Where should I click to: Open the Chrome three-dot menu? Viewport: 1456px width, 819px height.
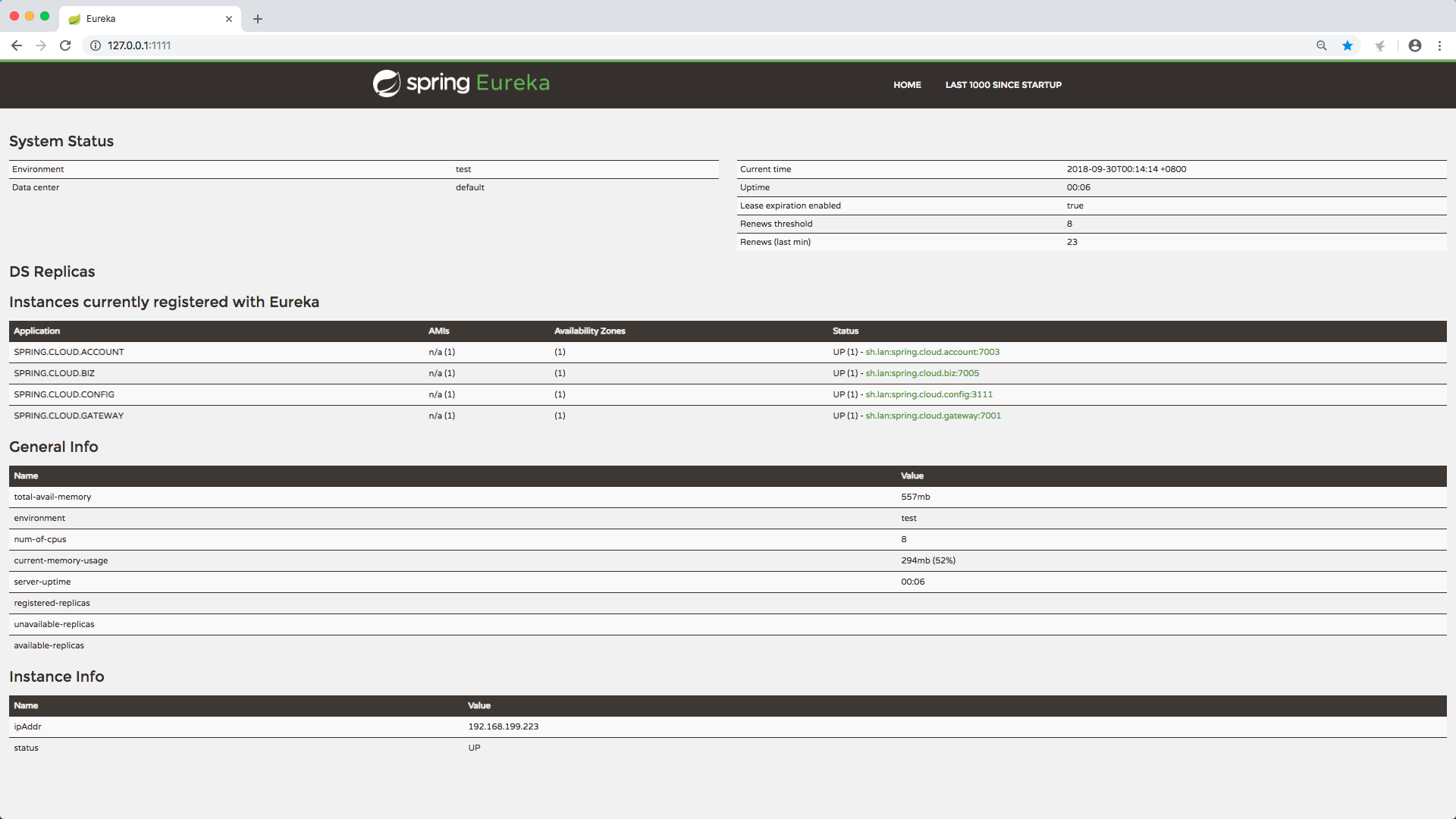(x=1439, y=45)
